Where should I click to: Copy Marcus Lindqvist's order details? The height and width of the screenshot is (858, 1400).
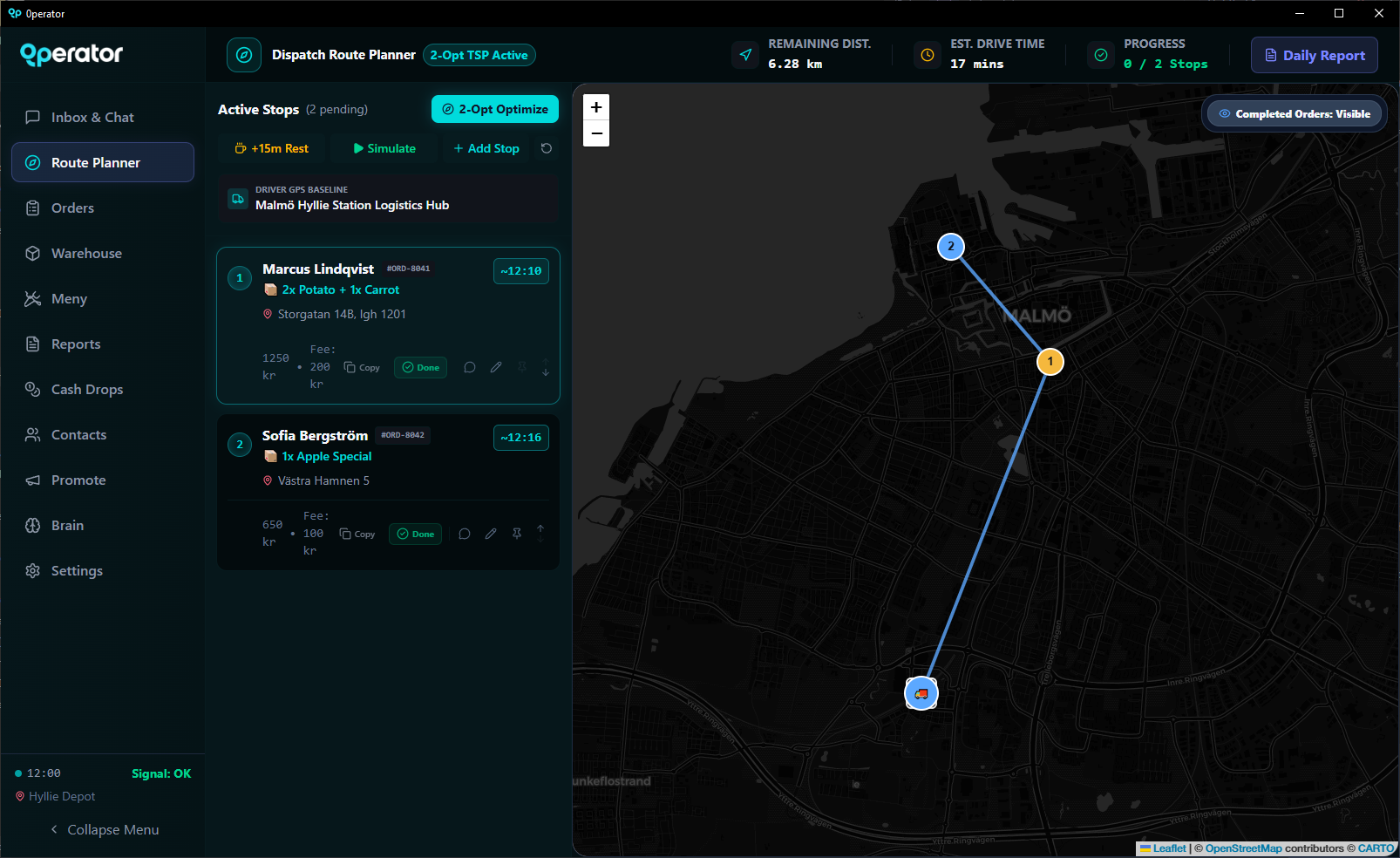click(362, 367)
